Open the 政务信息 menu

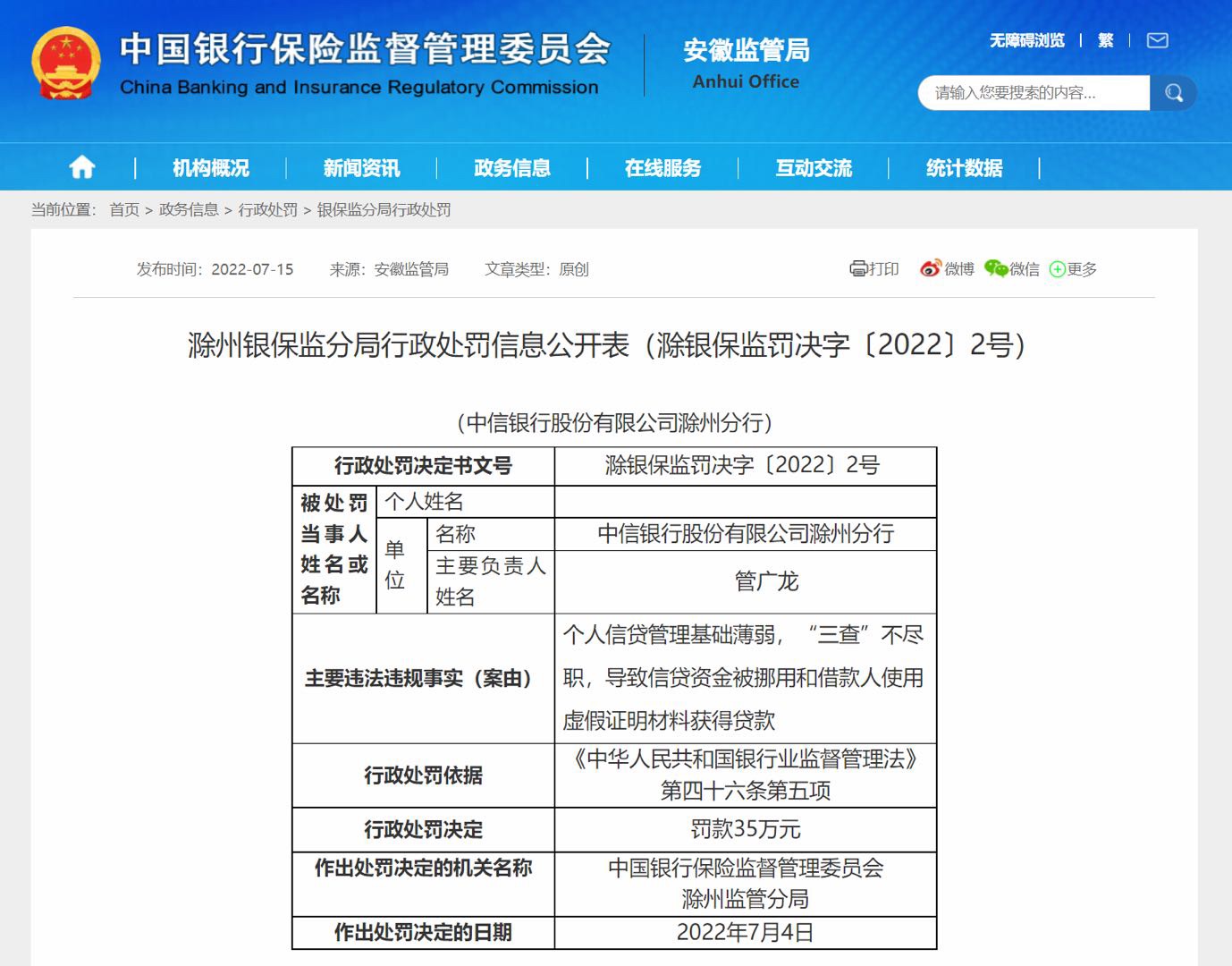click(x=512, y=168)
